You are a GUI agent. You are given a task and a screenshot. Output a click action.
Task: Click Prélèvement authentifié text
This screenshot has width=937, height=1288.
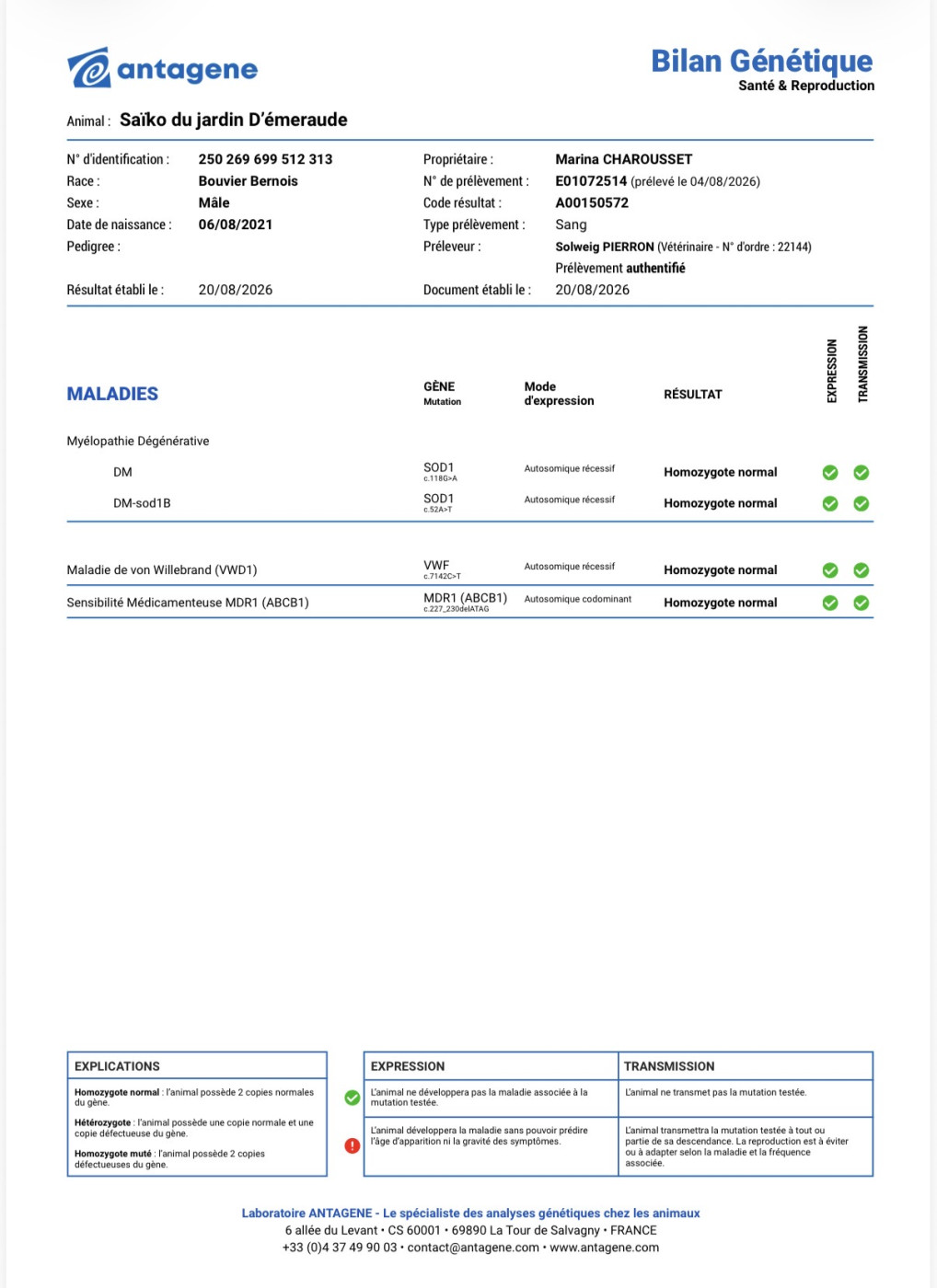(620, 268)
